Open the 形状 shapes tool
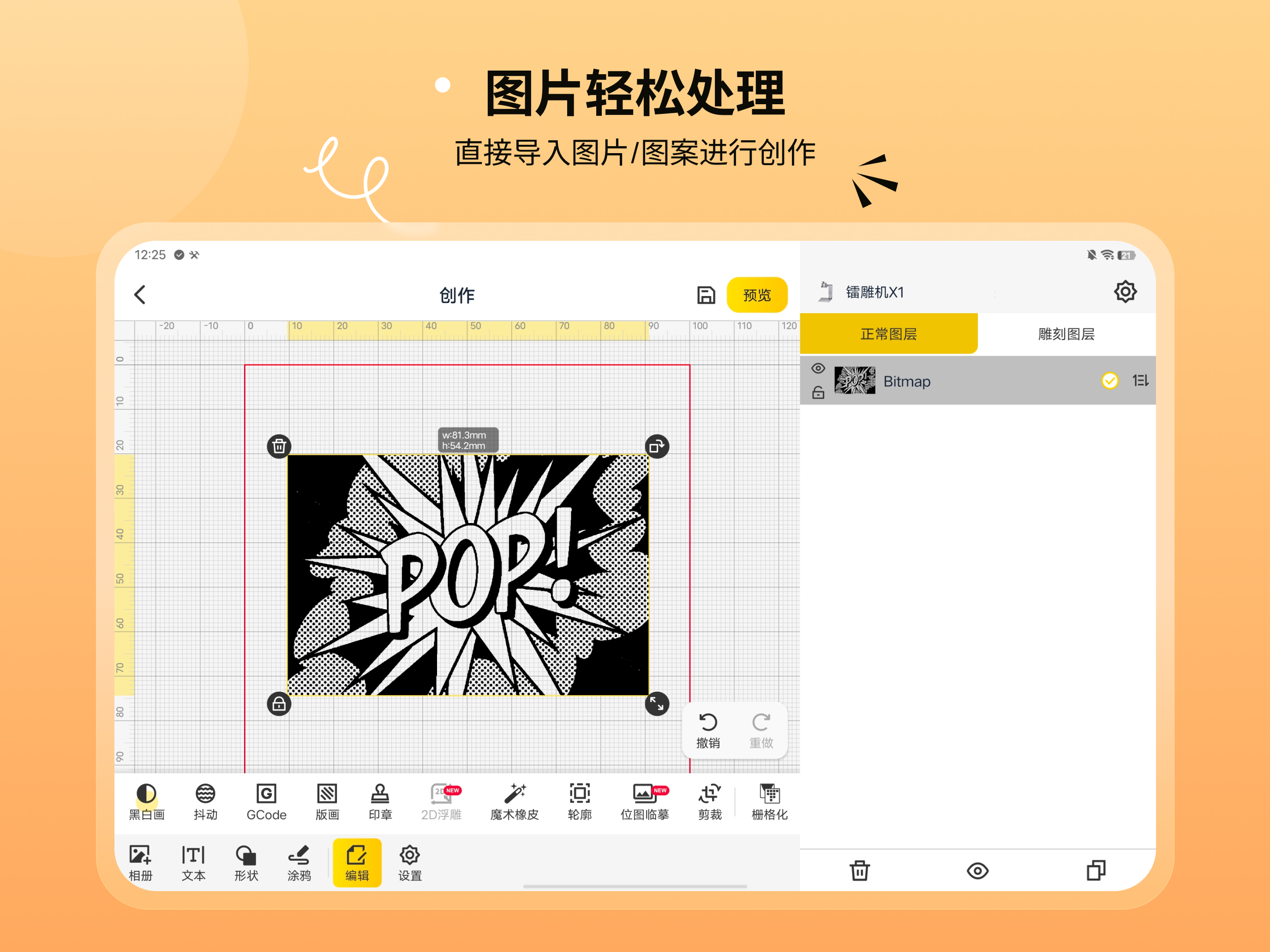 point(246,863)
